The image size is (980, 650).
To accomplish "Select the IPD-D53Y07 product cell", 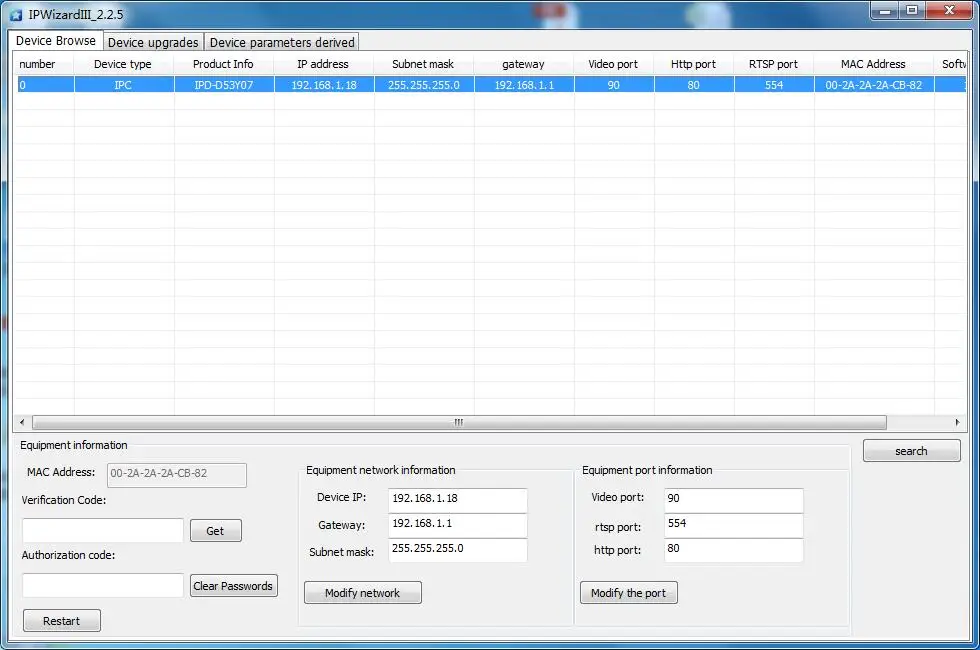I will pyautogui.click(x=224, y=84).
